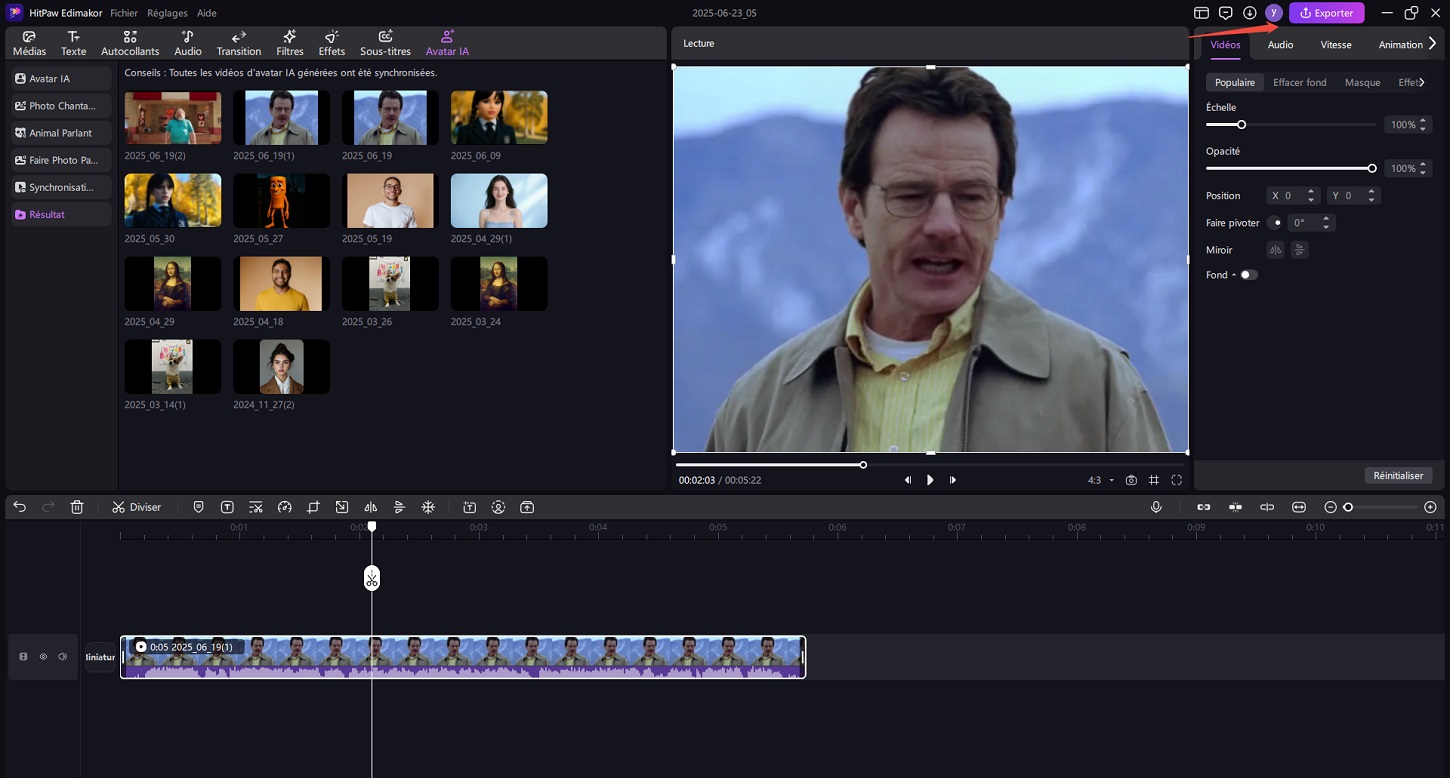Image resolution: width=1450 pixels, height=778 pixels.
Task: Toggle track audio mute speaker icon
Action: point(62,657)
